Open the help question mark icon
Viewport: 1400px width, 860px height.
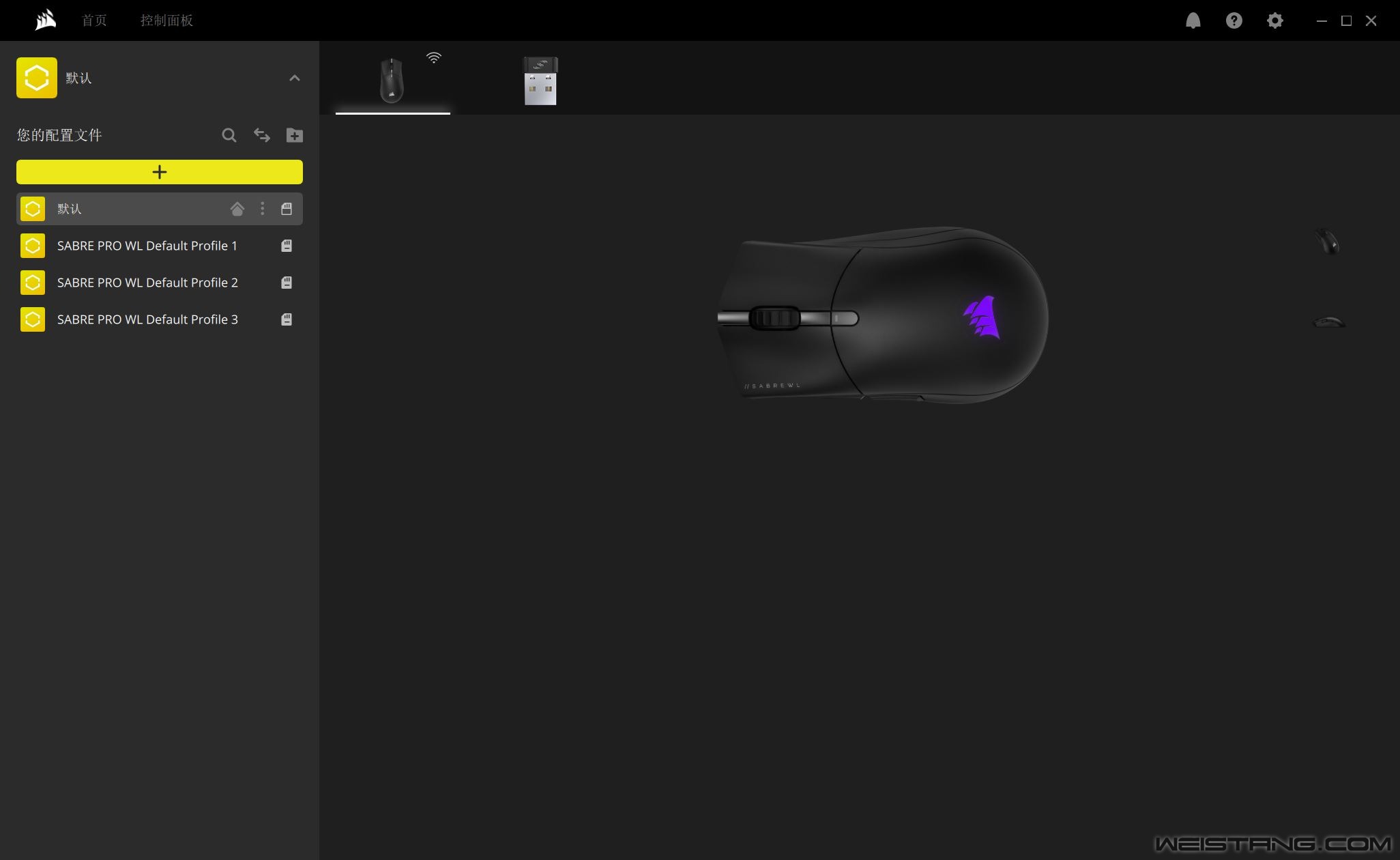click(x=1234, y=20)
